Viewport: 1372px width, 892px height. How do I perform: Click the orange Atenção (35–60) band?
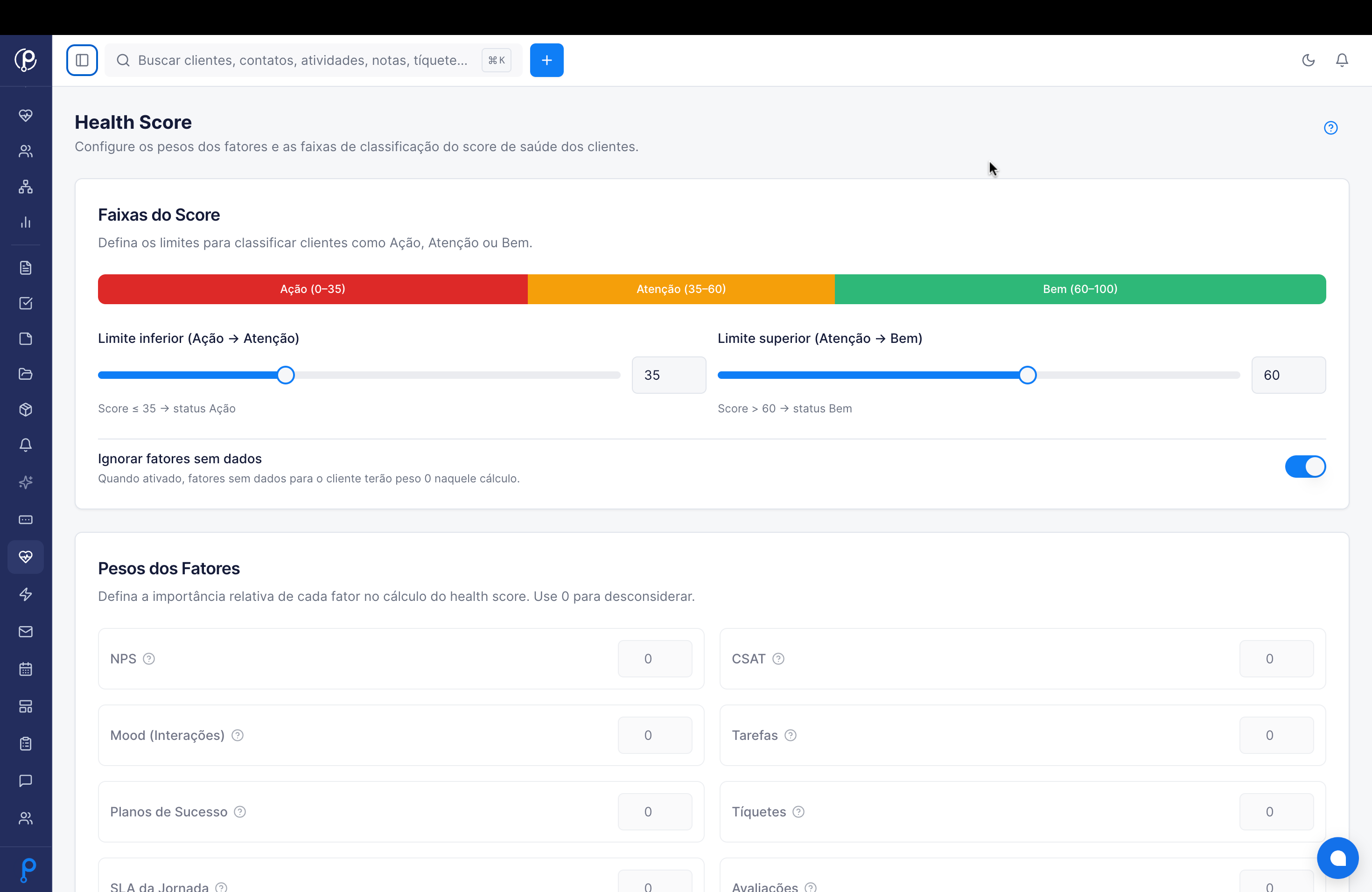point(681,289)
